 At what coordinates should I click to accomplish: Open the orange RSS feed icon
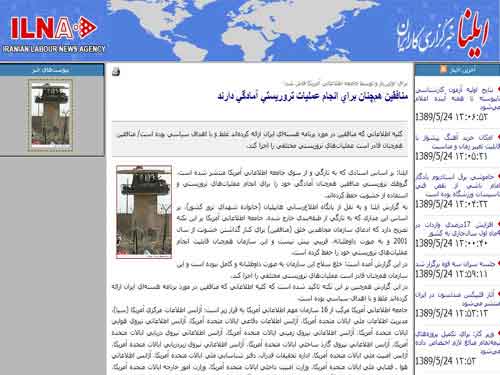pos(443,69)
